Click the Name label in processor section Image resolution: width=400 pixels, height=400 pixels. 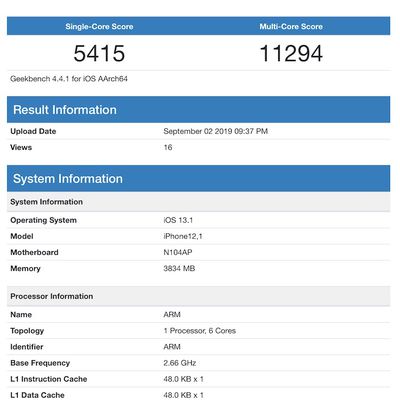(x=21, y=315)
